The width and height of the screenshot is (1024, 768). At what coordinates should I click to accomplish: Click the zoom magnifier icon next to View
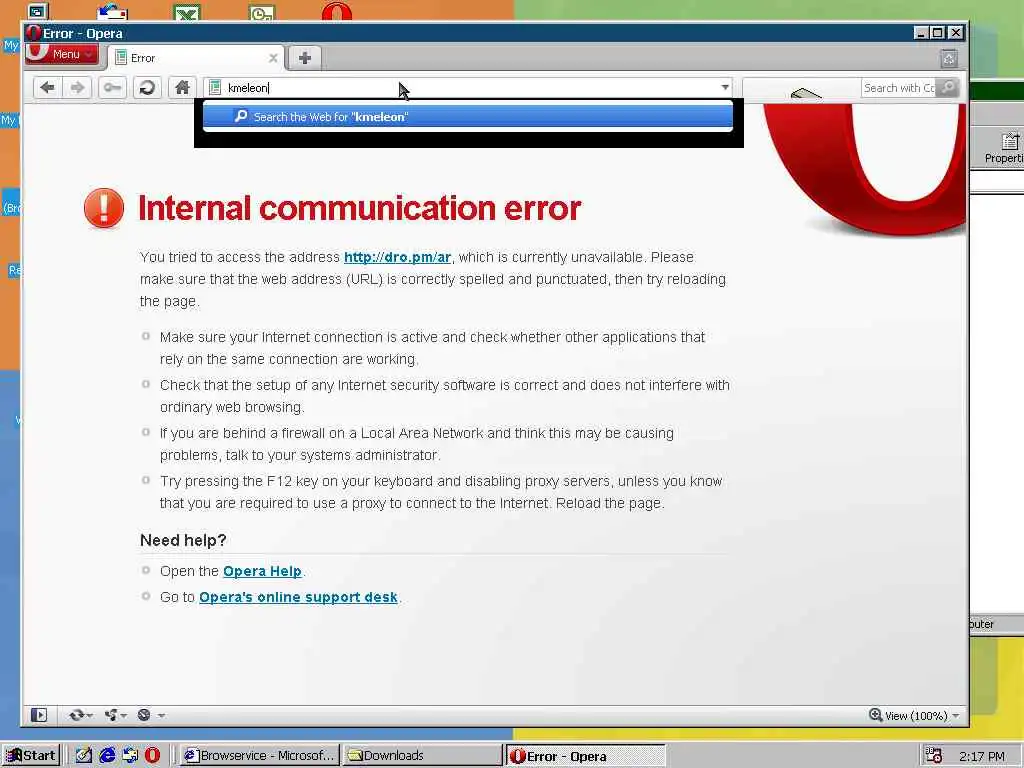[x=875, y=715]
